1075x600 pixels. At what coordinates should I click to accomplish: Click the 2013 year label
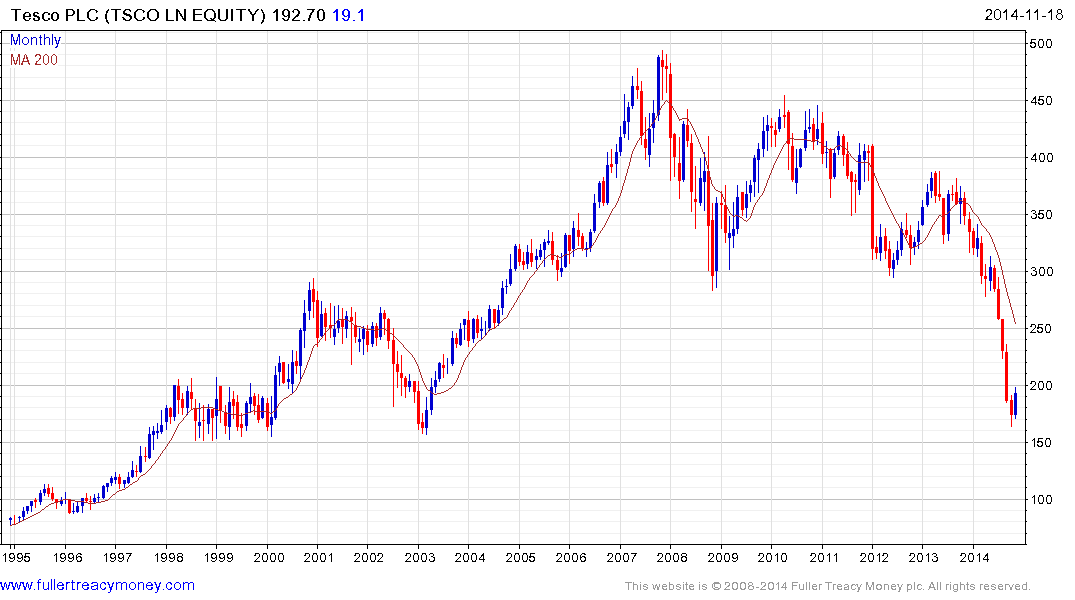click(x=923, y=557)
